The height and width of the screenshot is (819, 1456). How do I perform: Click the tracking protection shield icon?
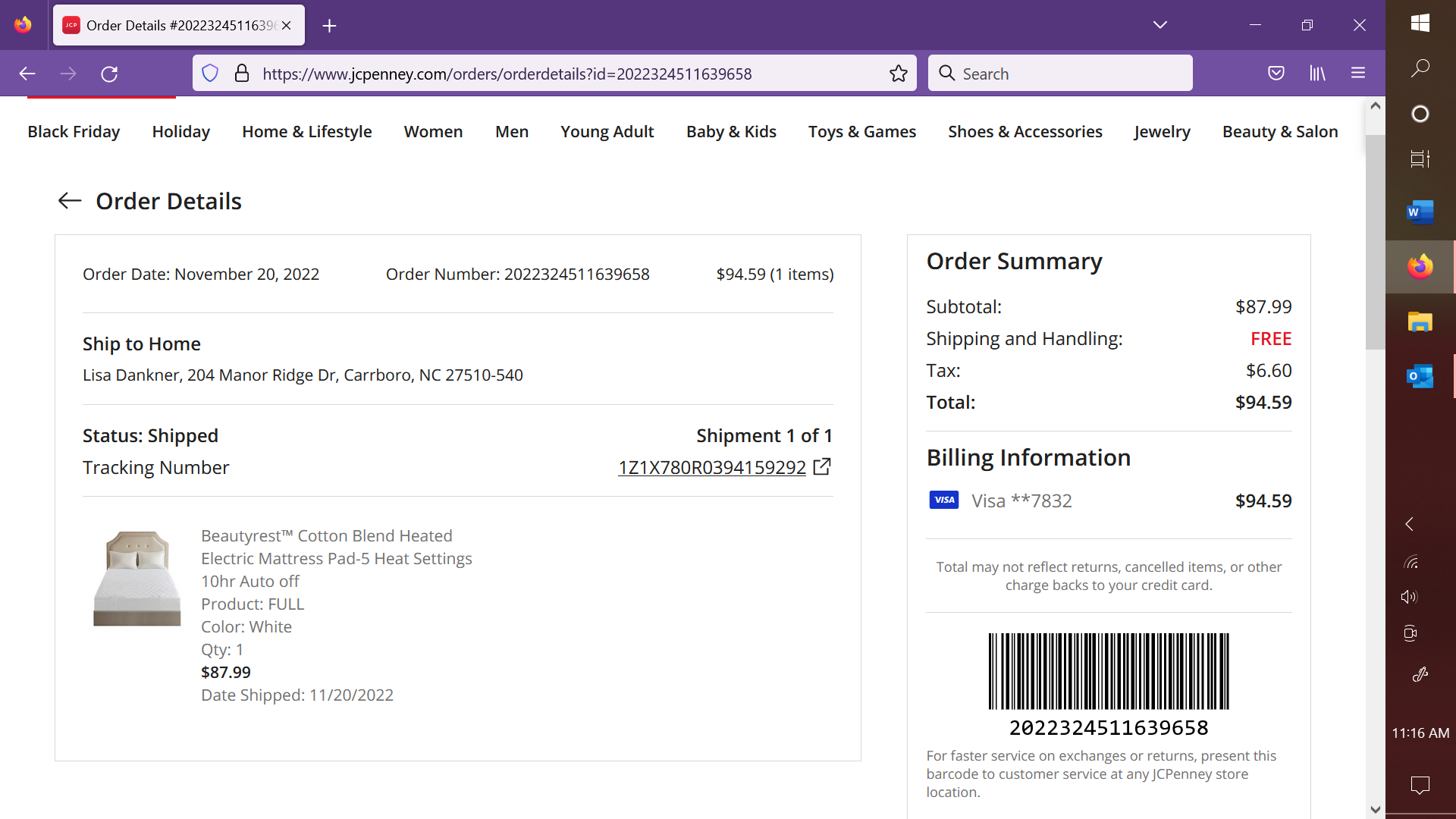210,74
